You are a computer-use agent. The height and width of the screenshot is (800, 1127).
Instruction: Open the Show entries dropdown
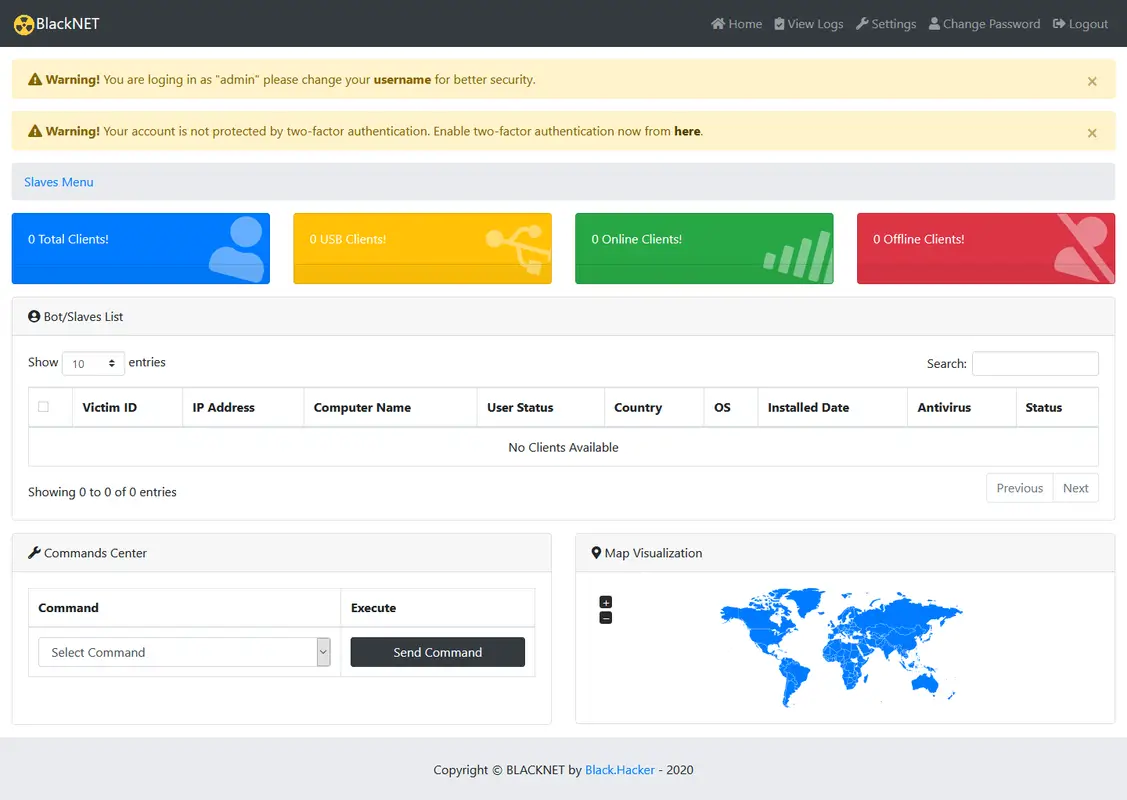pyautogui.click(x=93, y=363)
